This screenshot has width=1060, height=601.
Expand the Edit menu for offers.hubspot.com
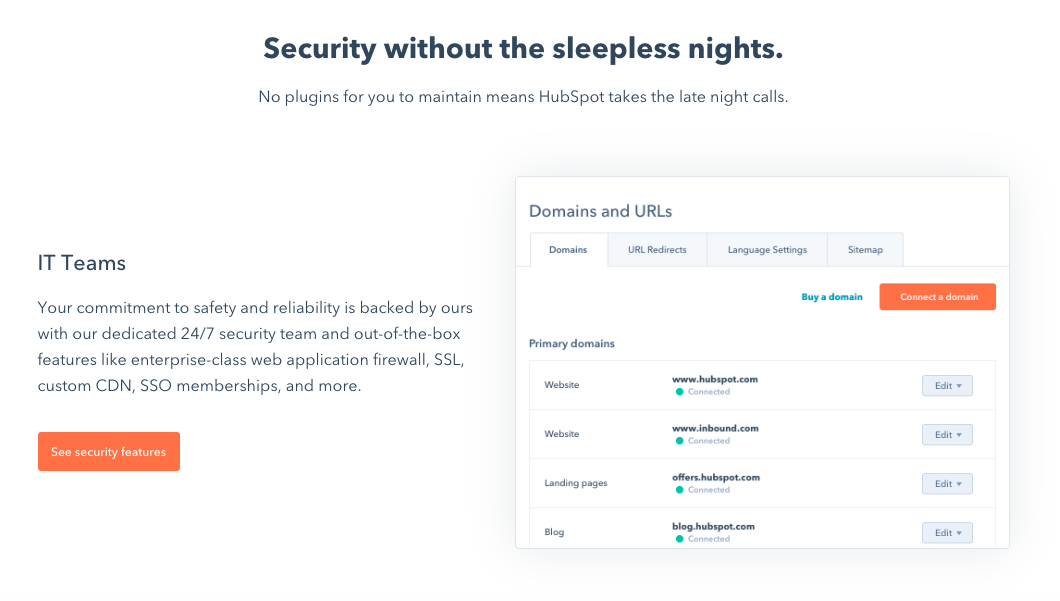[x=946, y=484]
